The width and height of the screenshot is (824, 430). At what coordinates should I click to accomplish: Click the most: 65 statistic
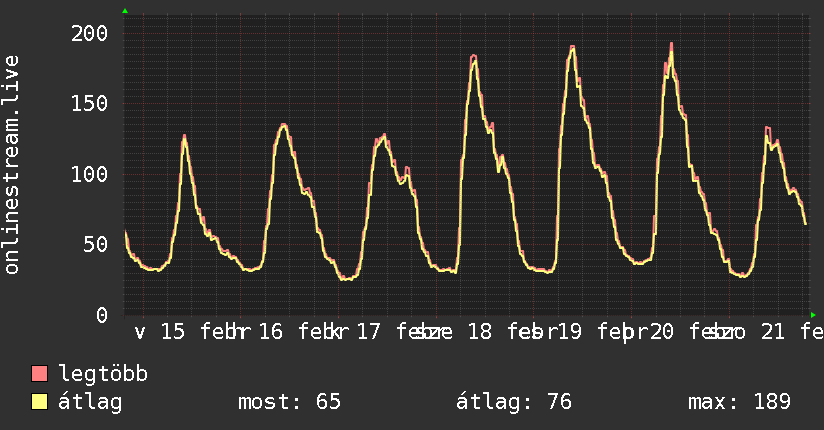pyautogui.click(x=290, y=402)
